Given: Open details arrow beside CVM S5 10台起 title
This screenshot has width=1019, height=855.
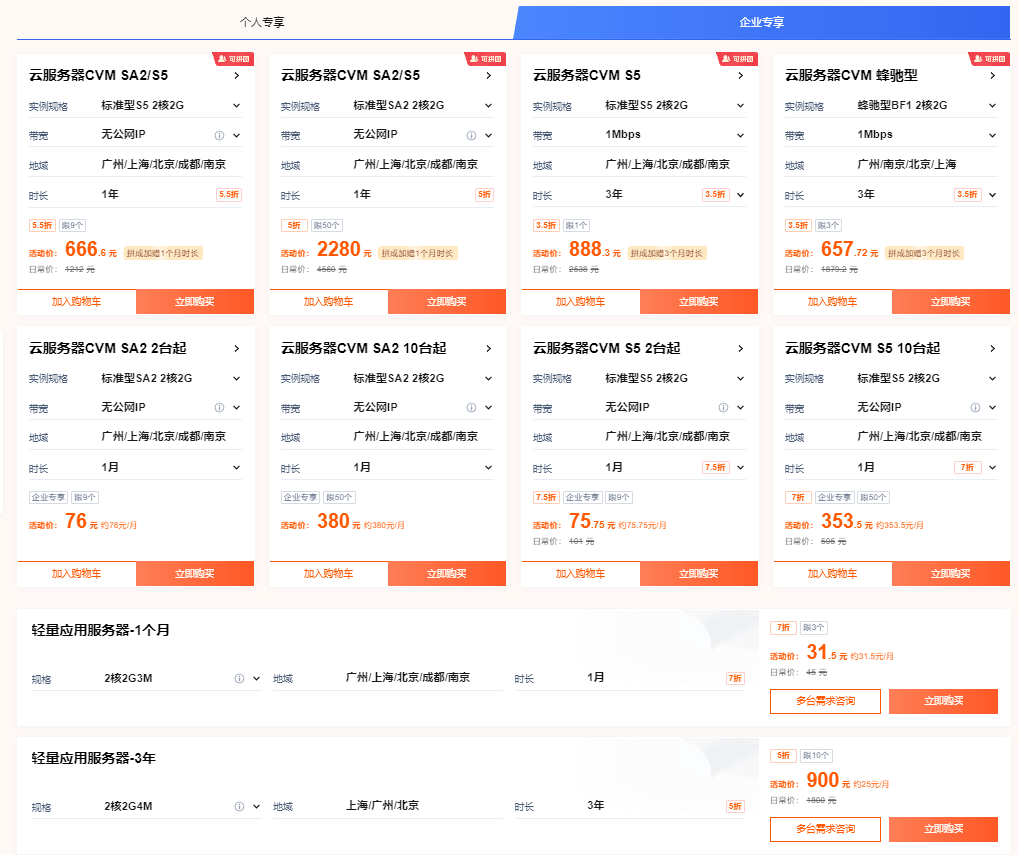Looking at the screenshot, I should [x=992, y=348].
